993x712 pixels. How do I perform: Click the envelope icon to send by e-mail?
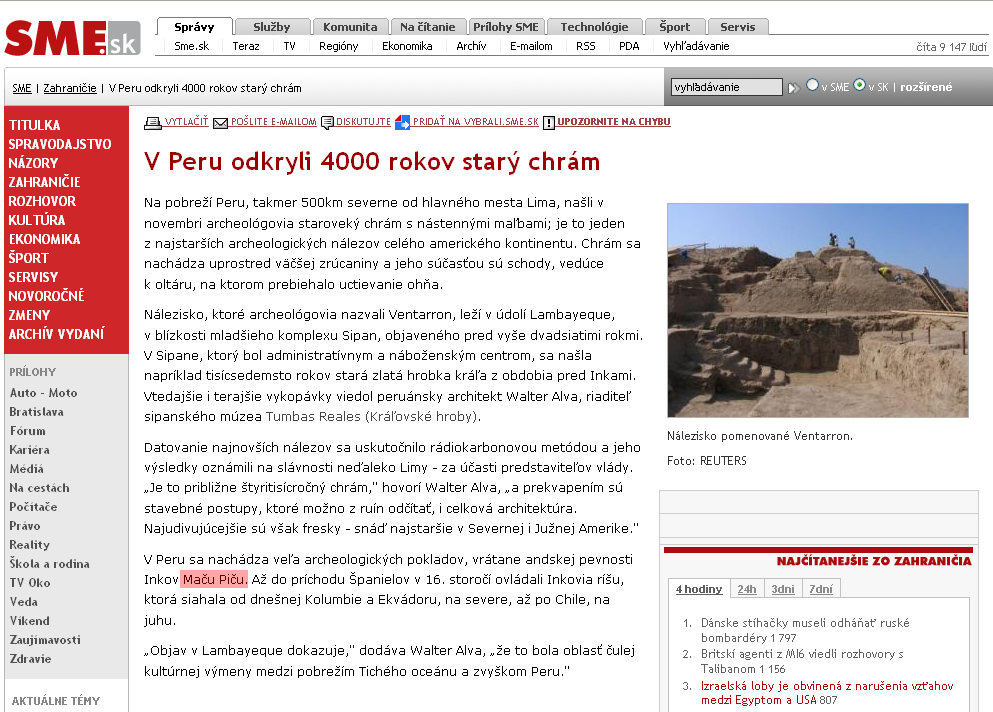[221, 123]
